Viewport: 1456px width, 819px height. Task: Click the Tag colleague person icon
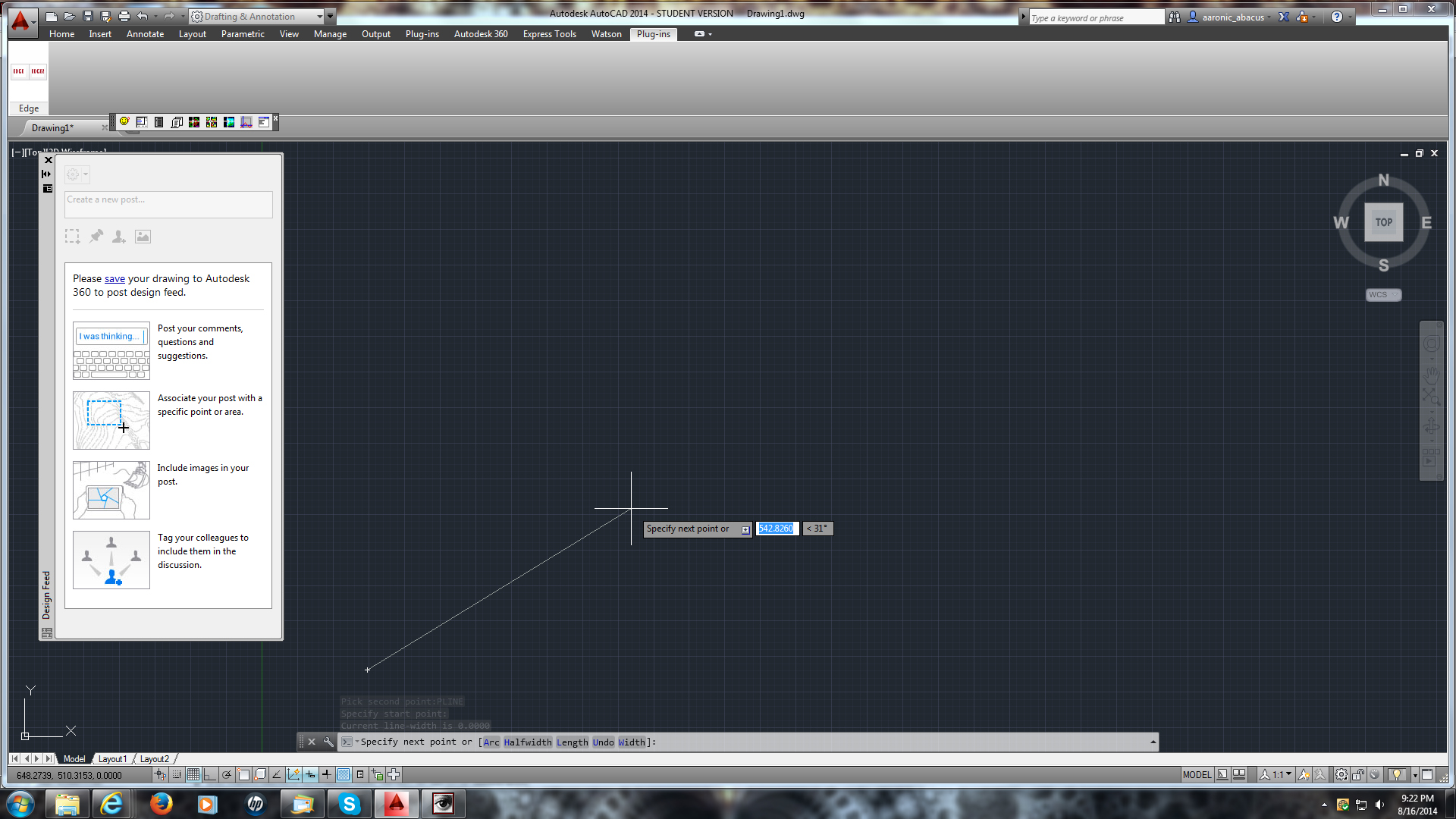tap(119, 237)
